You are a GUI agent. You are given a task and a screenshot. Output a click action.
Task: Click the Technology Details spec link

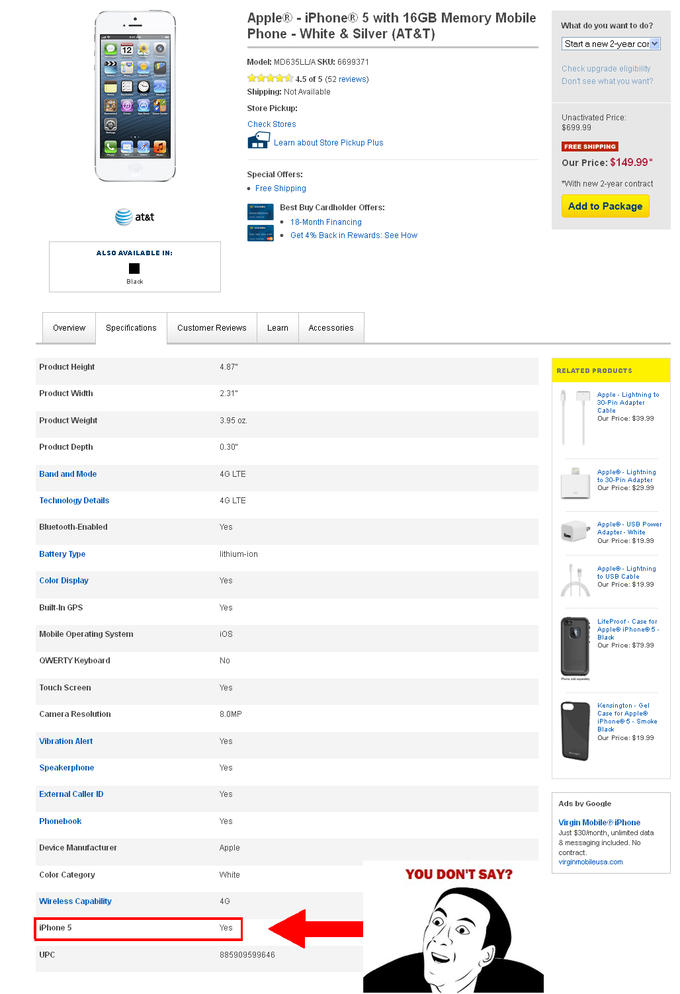coord(74,501)
